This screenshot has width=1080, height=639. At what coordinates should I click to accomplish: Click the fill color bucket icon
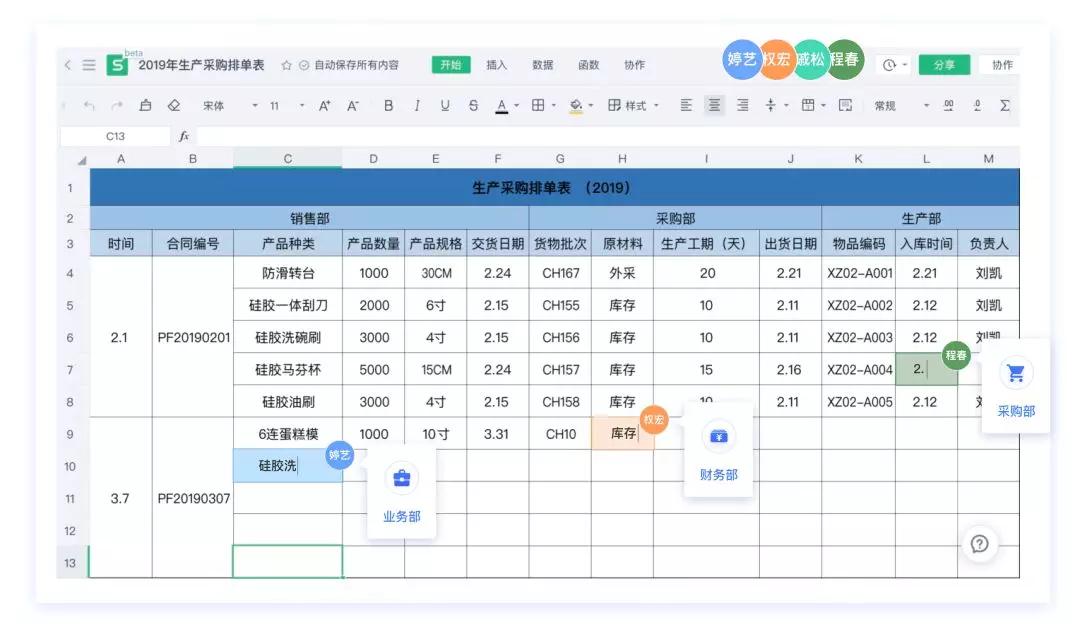[576, 105]
